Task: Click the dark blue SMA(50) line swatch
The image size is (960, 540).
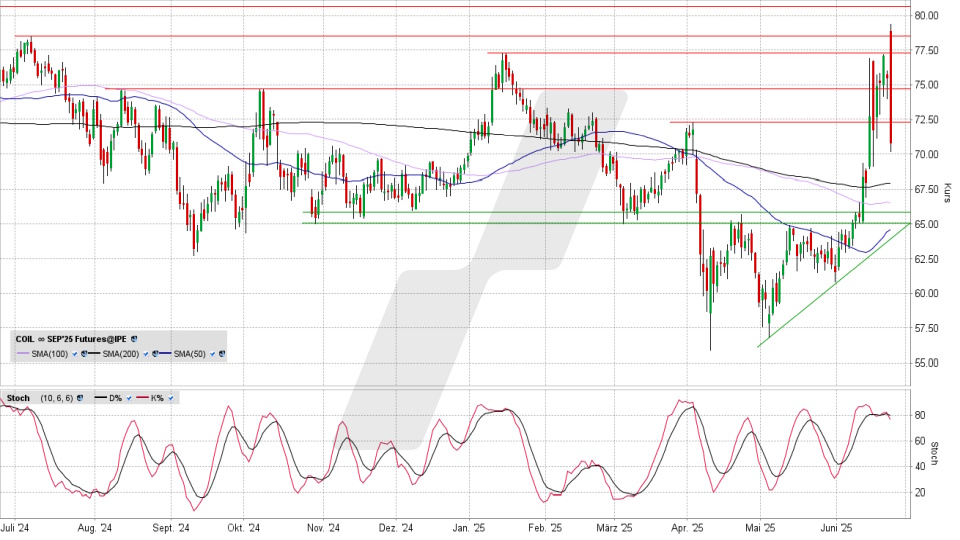Action: point(165,353)
